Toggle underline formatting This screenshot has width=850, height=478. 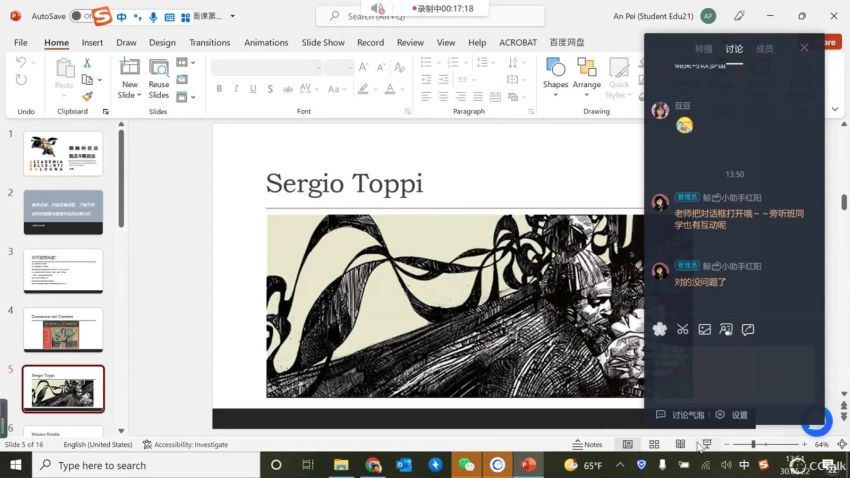pos(253,89)
